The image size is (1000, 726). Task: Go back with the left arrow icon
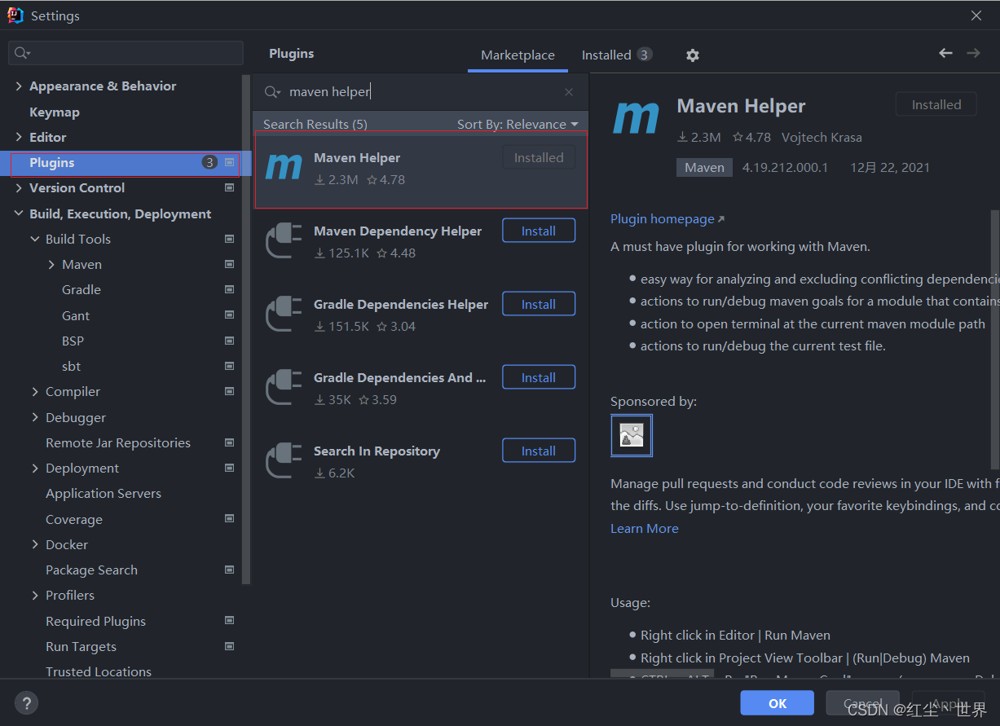(945, 53)
